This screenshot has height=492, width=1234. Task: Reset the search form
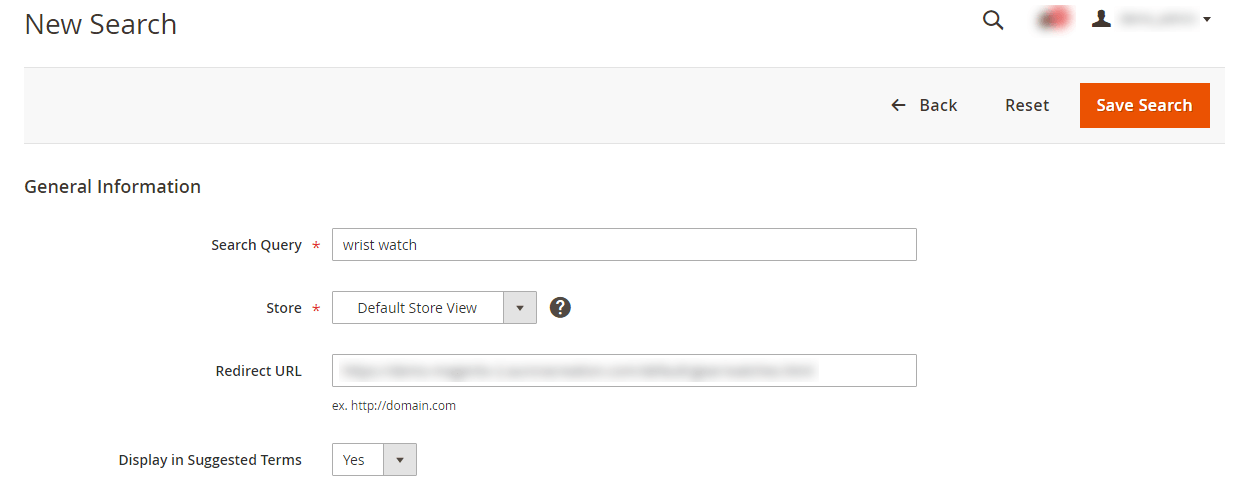pos(1027,105)
